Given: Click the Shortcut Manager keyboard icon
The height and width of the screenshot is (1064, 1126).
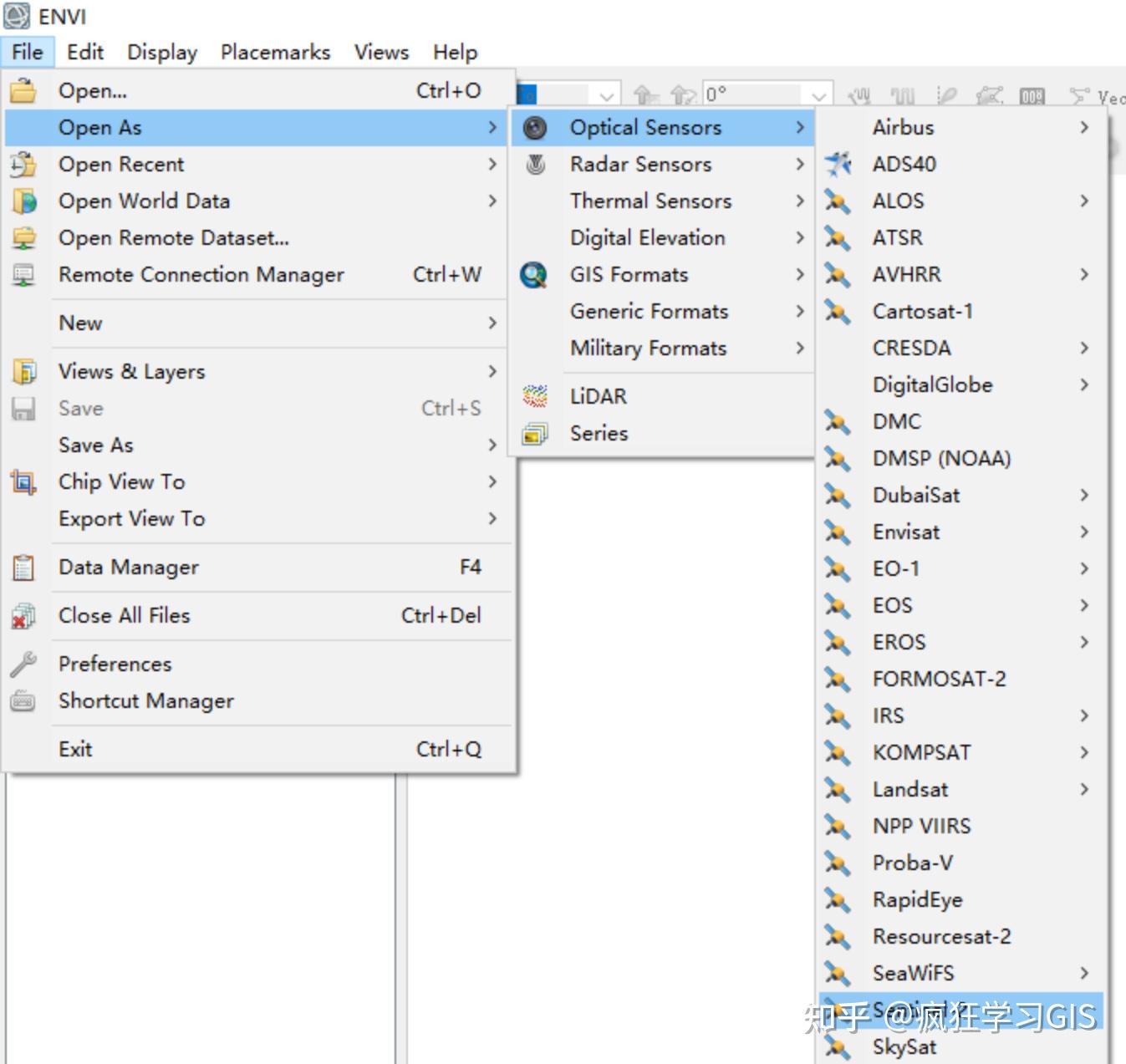Looking at the screenshot, I should [x=23, y=700].
